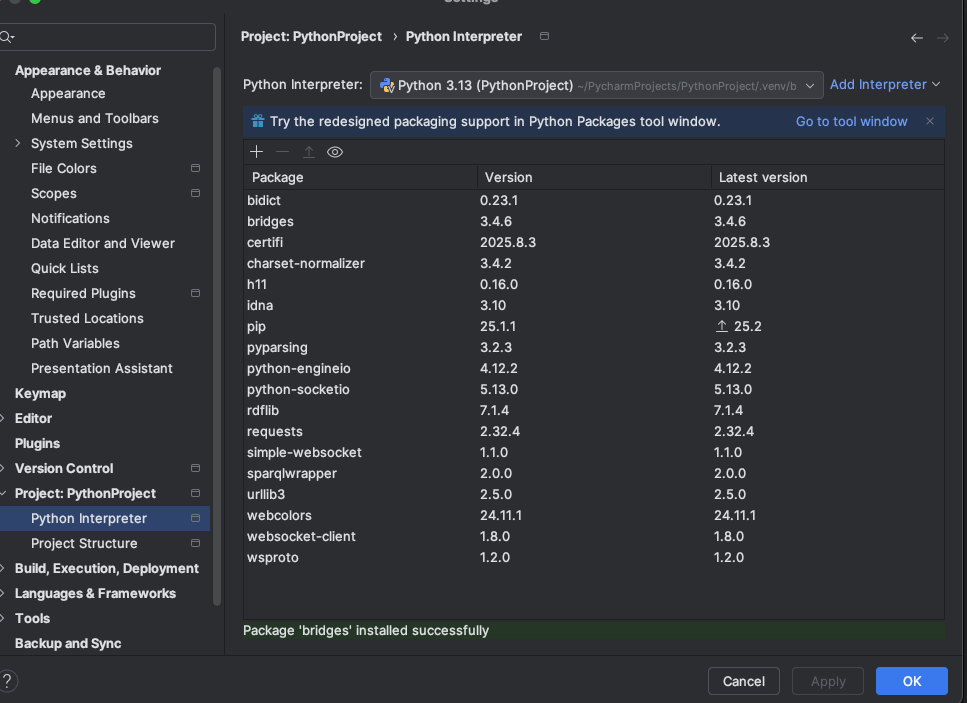Open the Plugins settings page
Image resolution: width=967 pixels, height=703 pixels.
pyautogui.click(x=37, y=443)
